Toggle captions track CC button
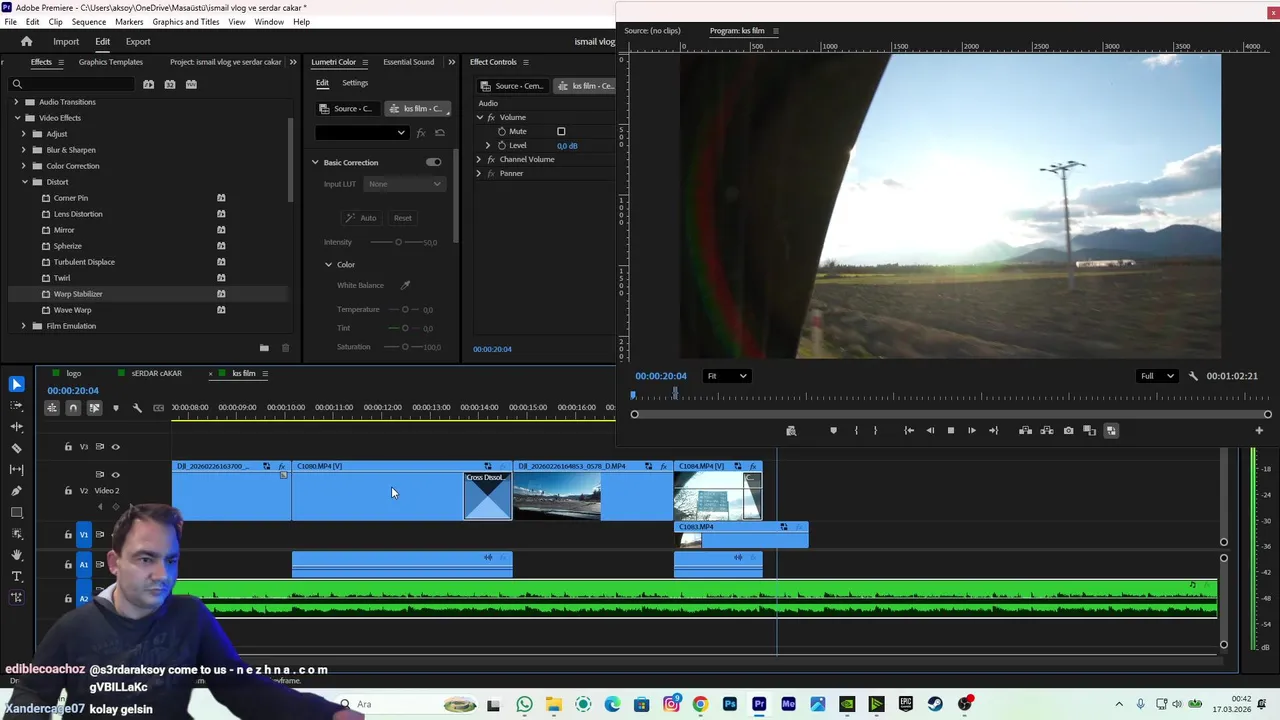 pyautogui.click(x=158, y=407)
